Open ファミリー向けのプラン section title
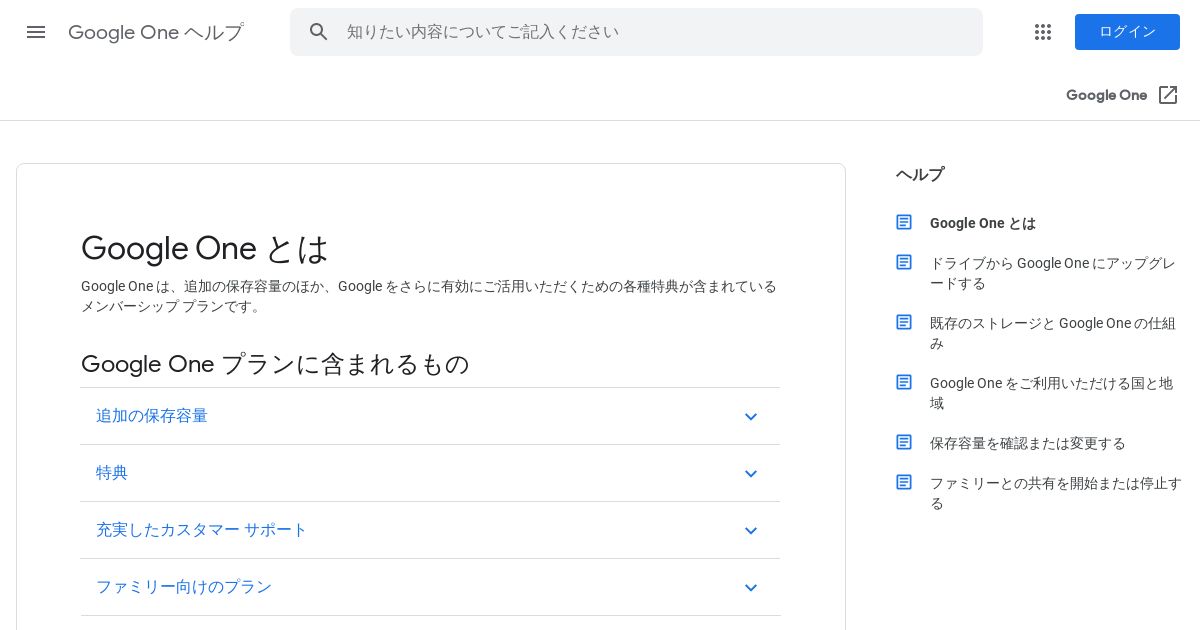Viewport: 1200px width, 630px height. point(184,587)
